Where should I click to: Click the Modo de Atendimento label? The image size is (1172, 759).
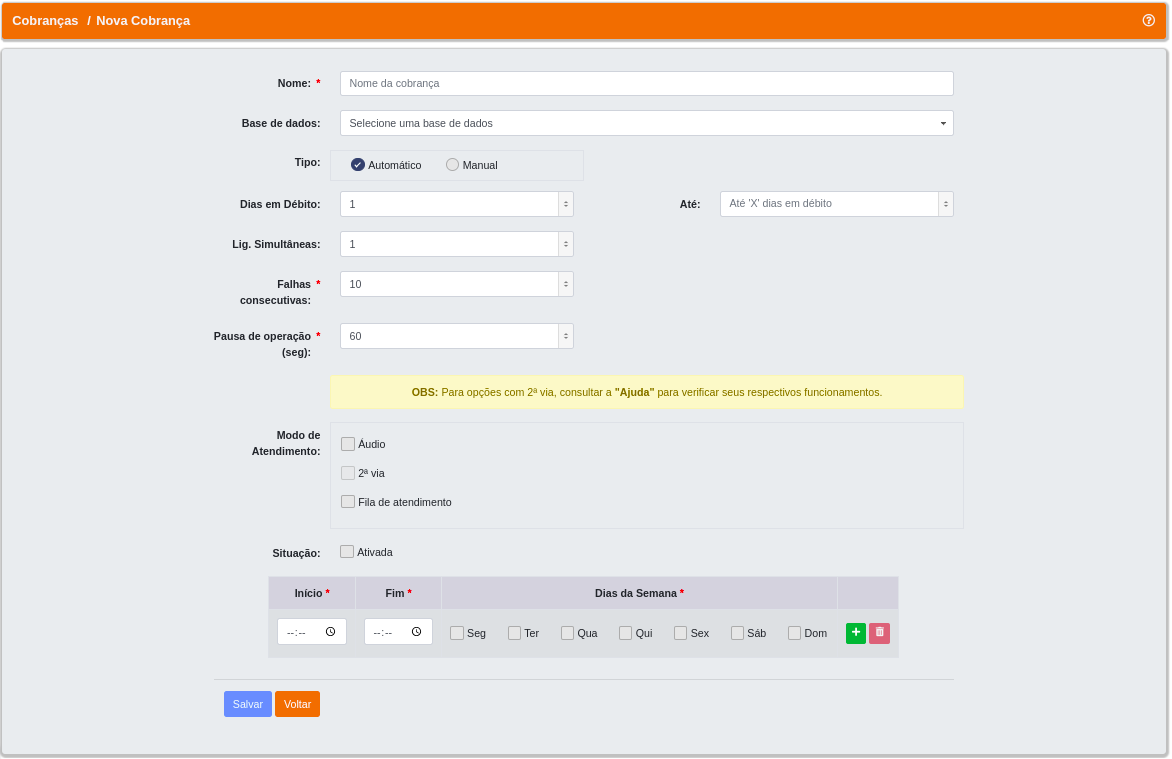(286, 443)
